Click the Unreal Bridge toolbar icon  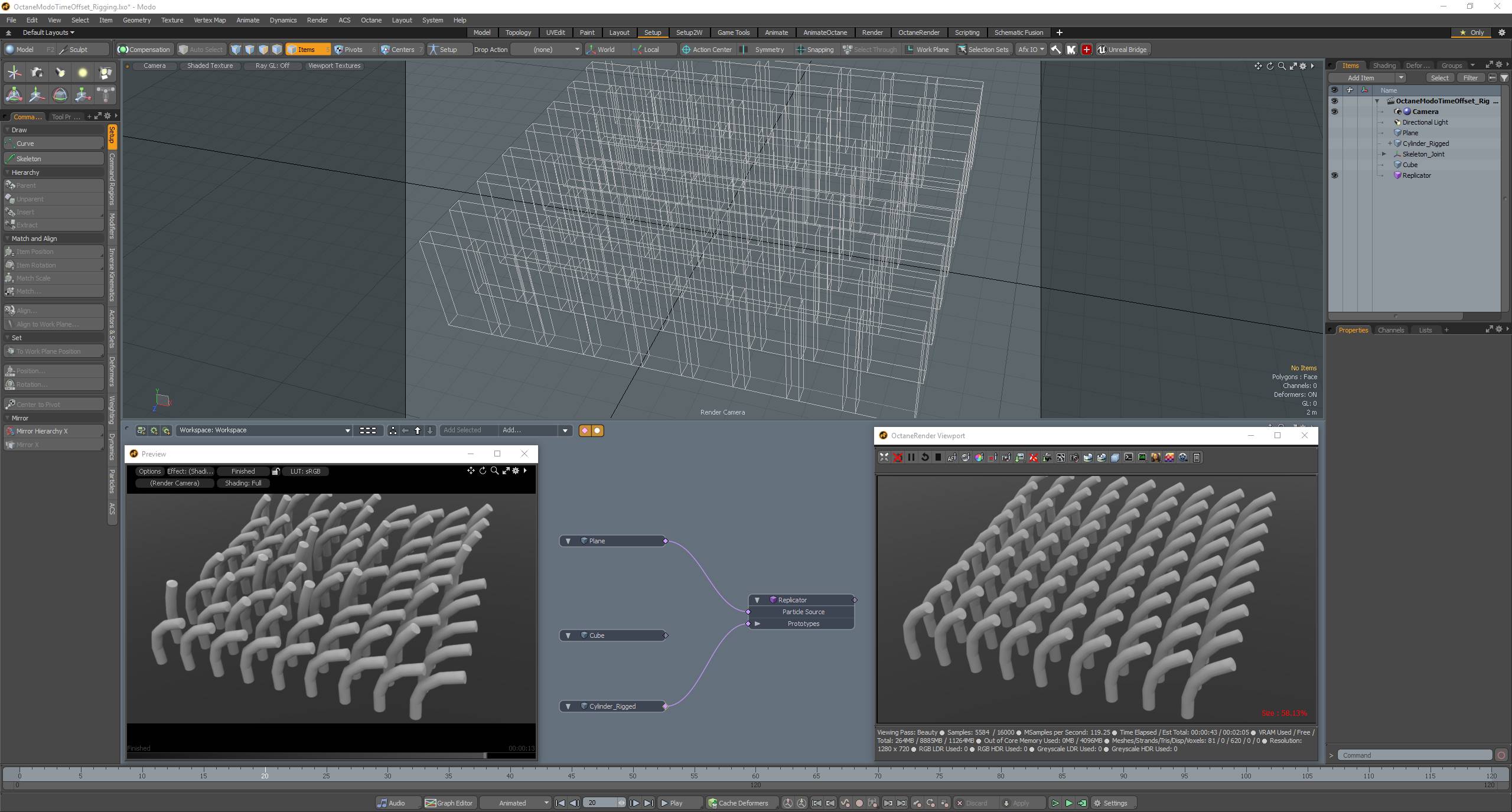[1121, 50]
